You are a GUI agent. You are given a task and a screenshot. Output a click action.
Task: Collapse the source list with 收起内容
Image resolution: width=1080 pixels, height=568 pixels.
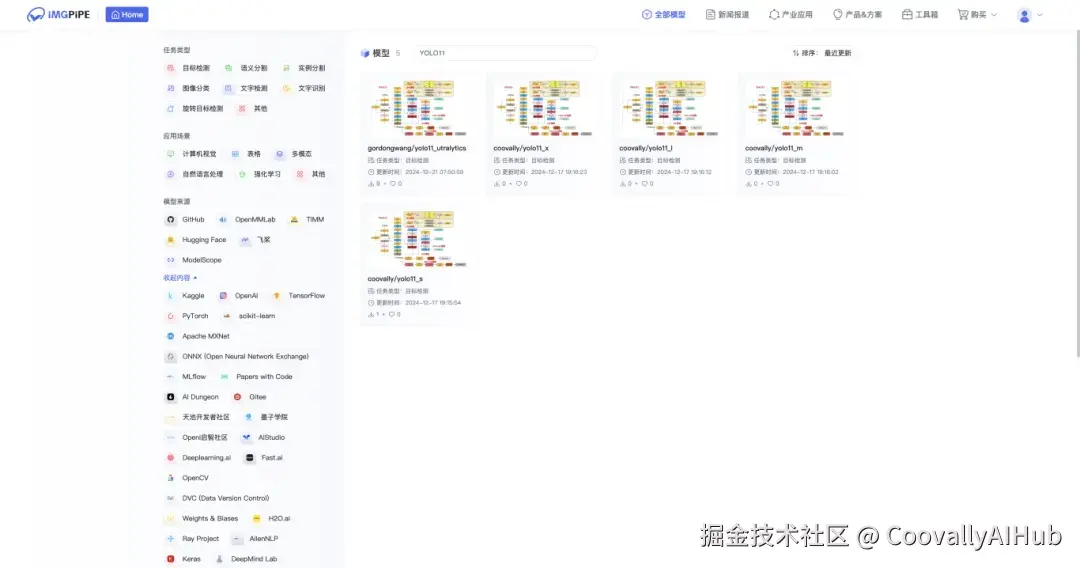click(x=180, y=278)
